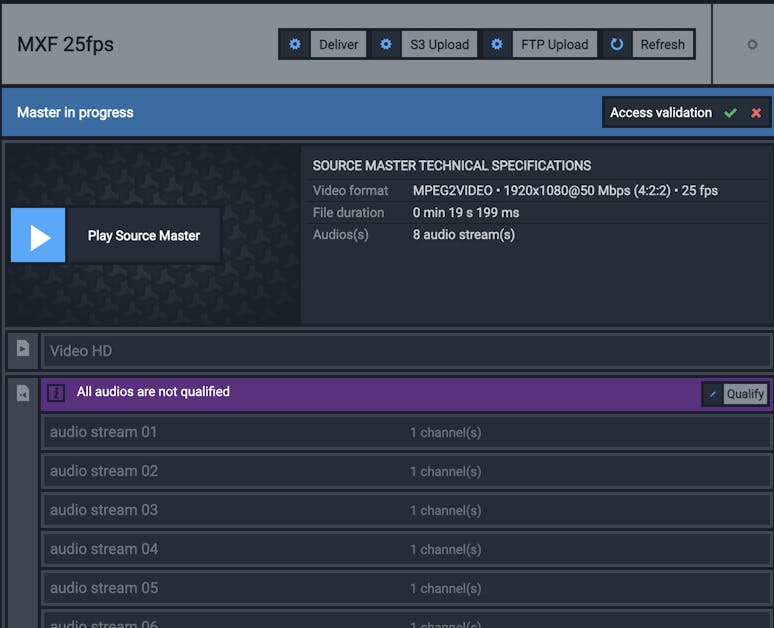Approve access validation with green checkmark

coord(731,113)
